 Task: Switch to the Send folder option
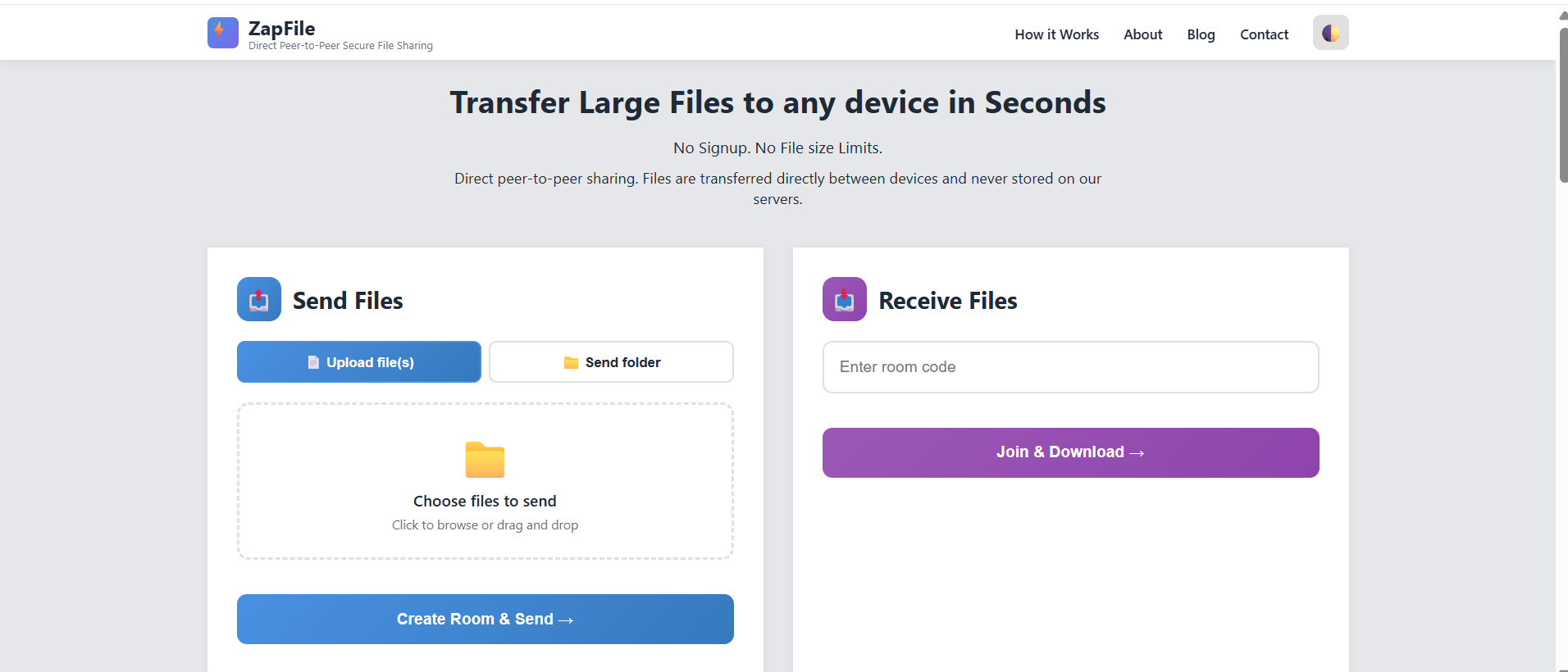coord(611,362)
